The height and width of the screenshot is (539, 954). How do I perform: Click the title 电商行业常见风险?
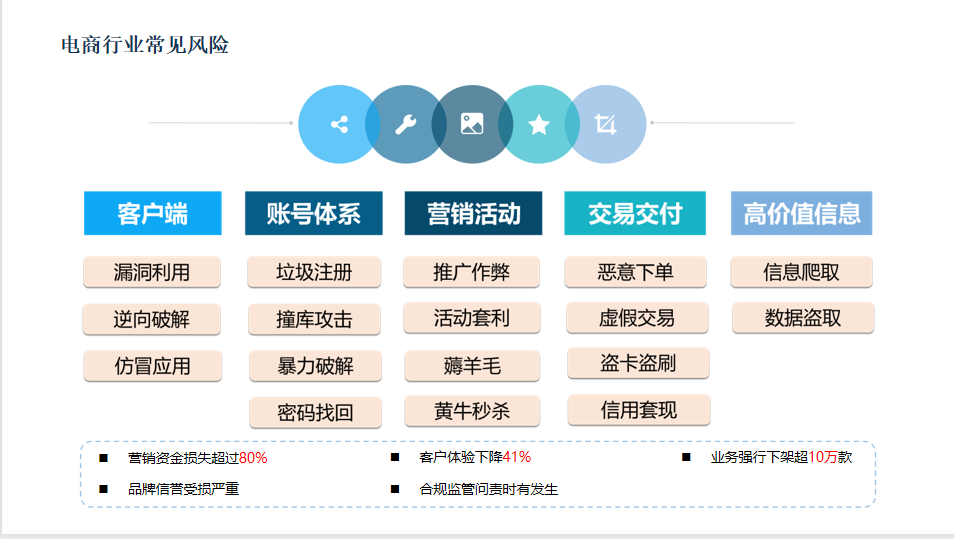click(145, 45)
